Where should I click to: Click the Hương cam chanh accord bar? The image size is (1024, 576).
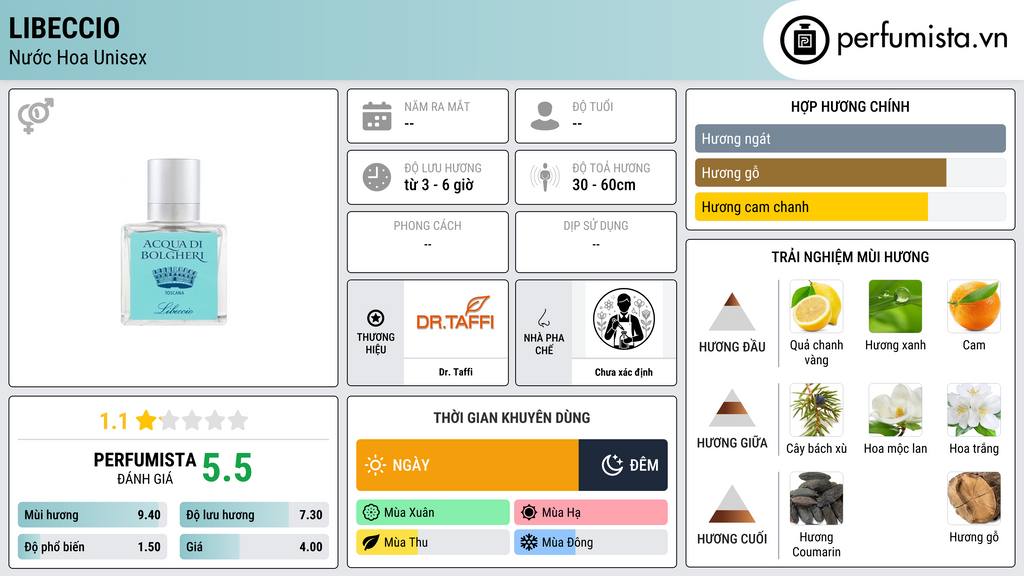click(850, 206)
